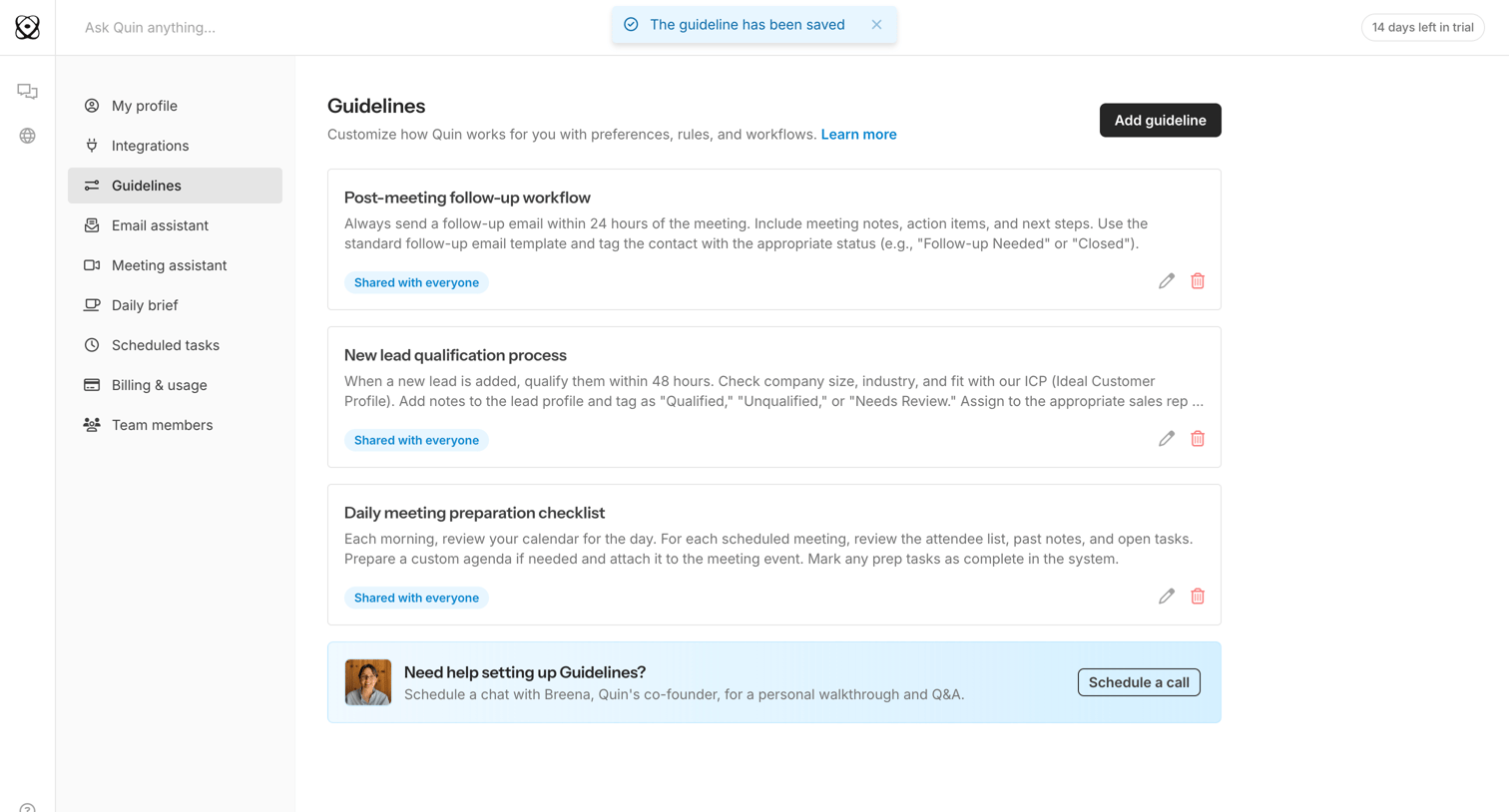Click Breena's profile photo thumbnail

(368, 682)
